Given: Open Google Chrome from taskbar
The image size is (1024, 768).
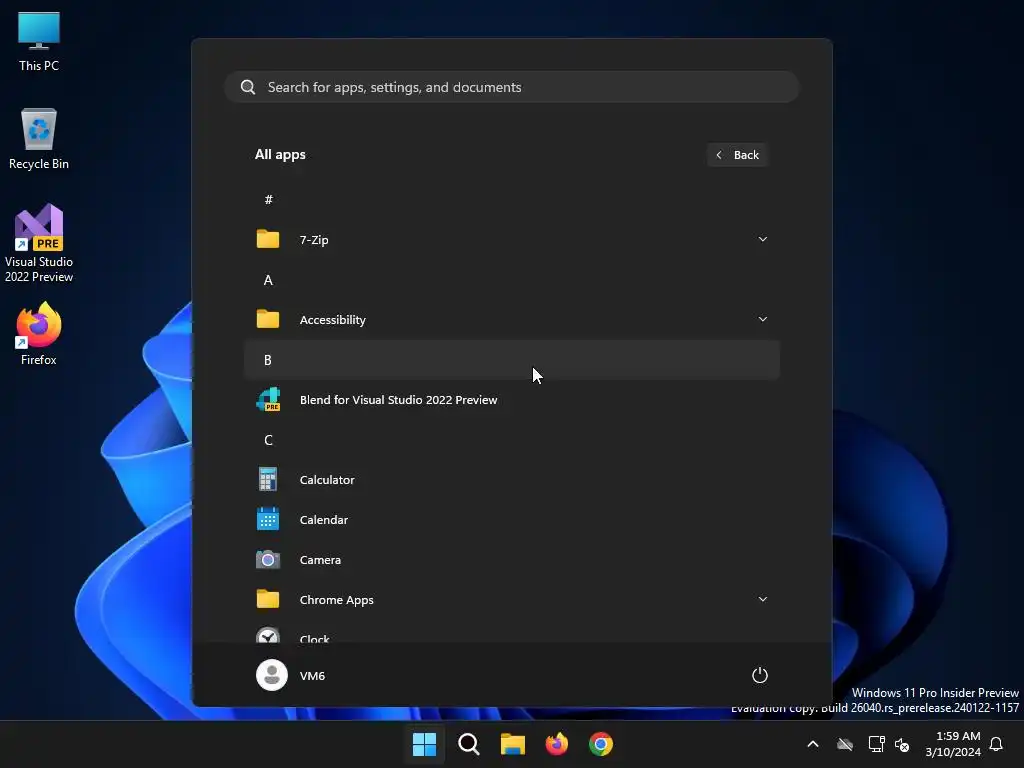Looking at the screenshot, I should tap(601, 744).
